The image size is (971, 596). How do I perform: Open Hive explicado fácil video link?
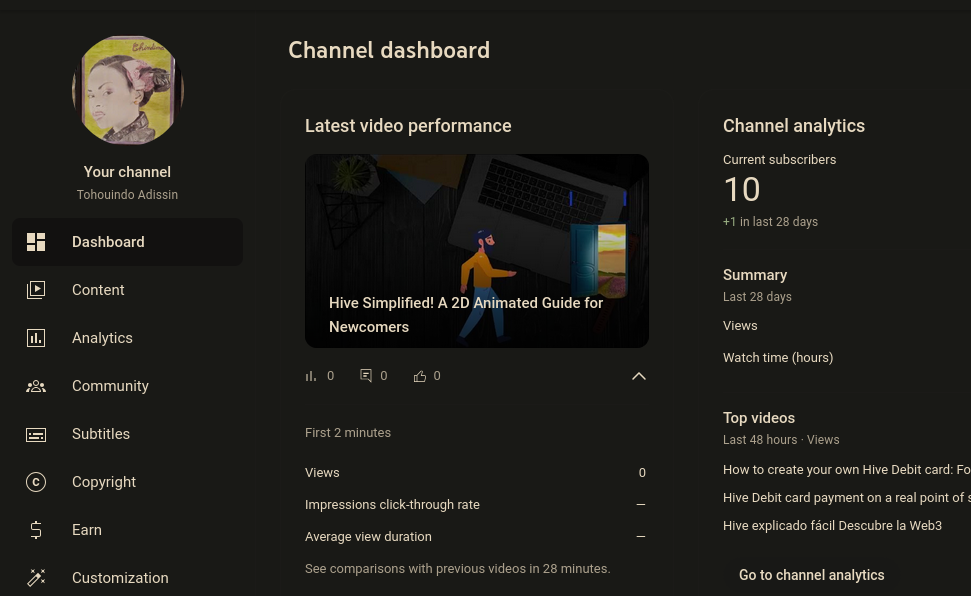[x=832, y=525]
